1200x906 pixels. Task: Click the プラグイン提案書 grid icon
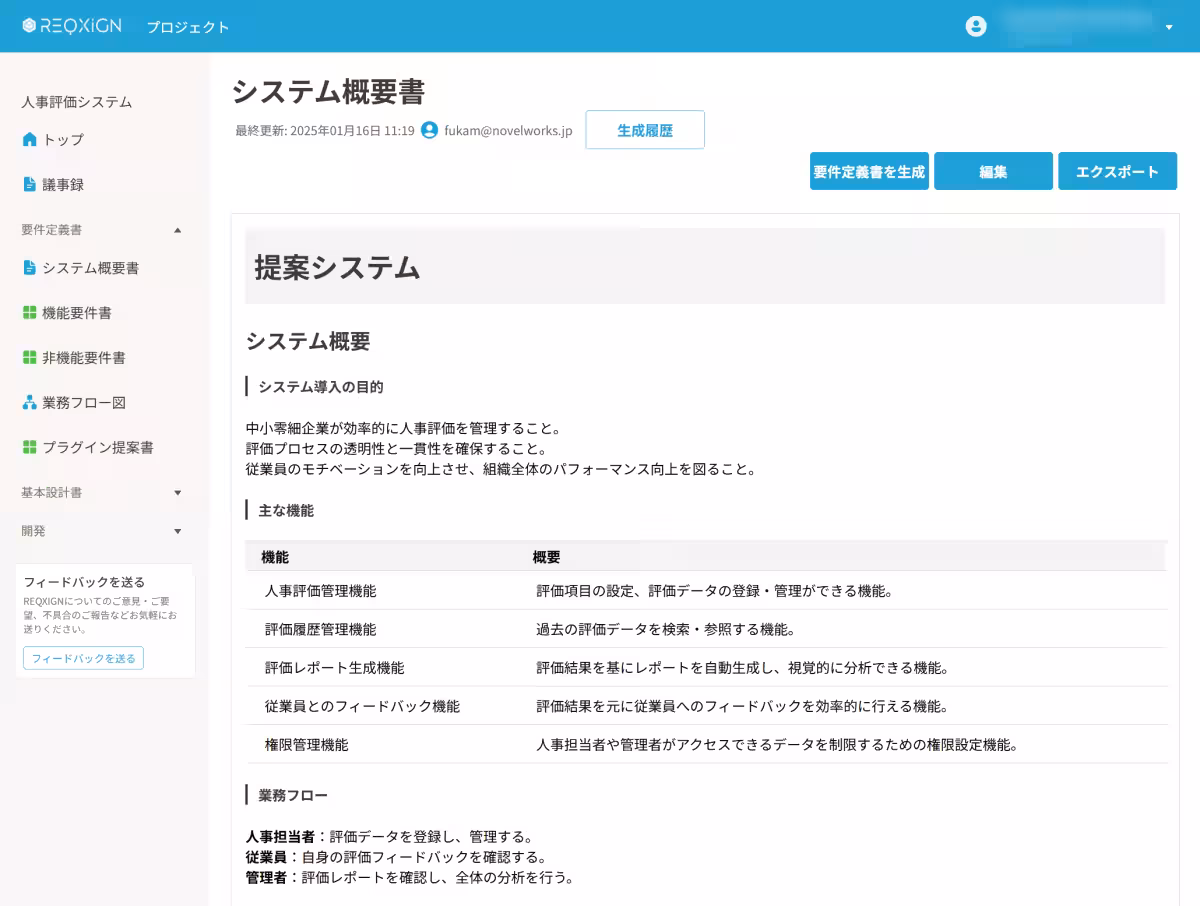click(30, 447)
